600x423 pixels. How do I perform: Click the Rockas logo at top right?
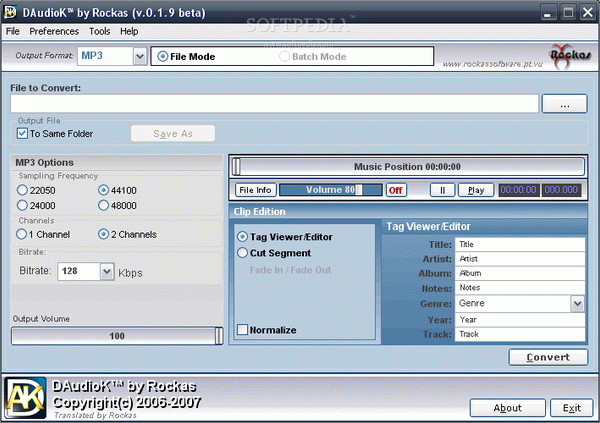pos(570,56)
